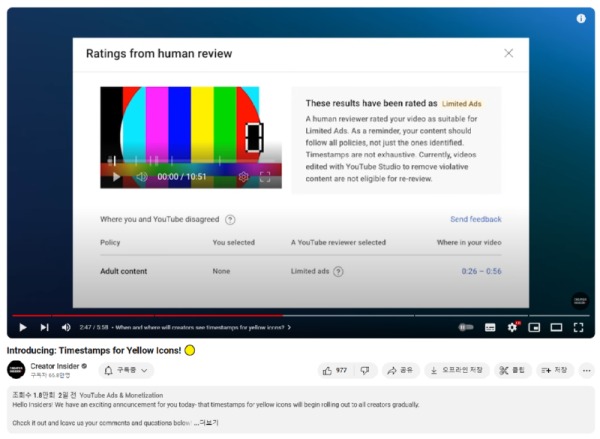
Task: Create a clip with the scissors icon
Action: point(512,370)
